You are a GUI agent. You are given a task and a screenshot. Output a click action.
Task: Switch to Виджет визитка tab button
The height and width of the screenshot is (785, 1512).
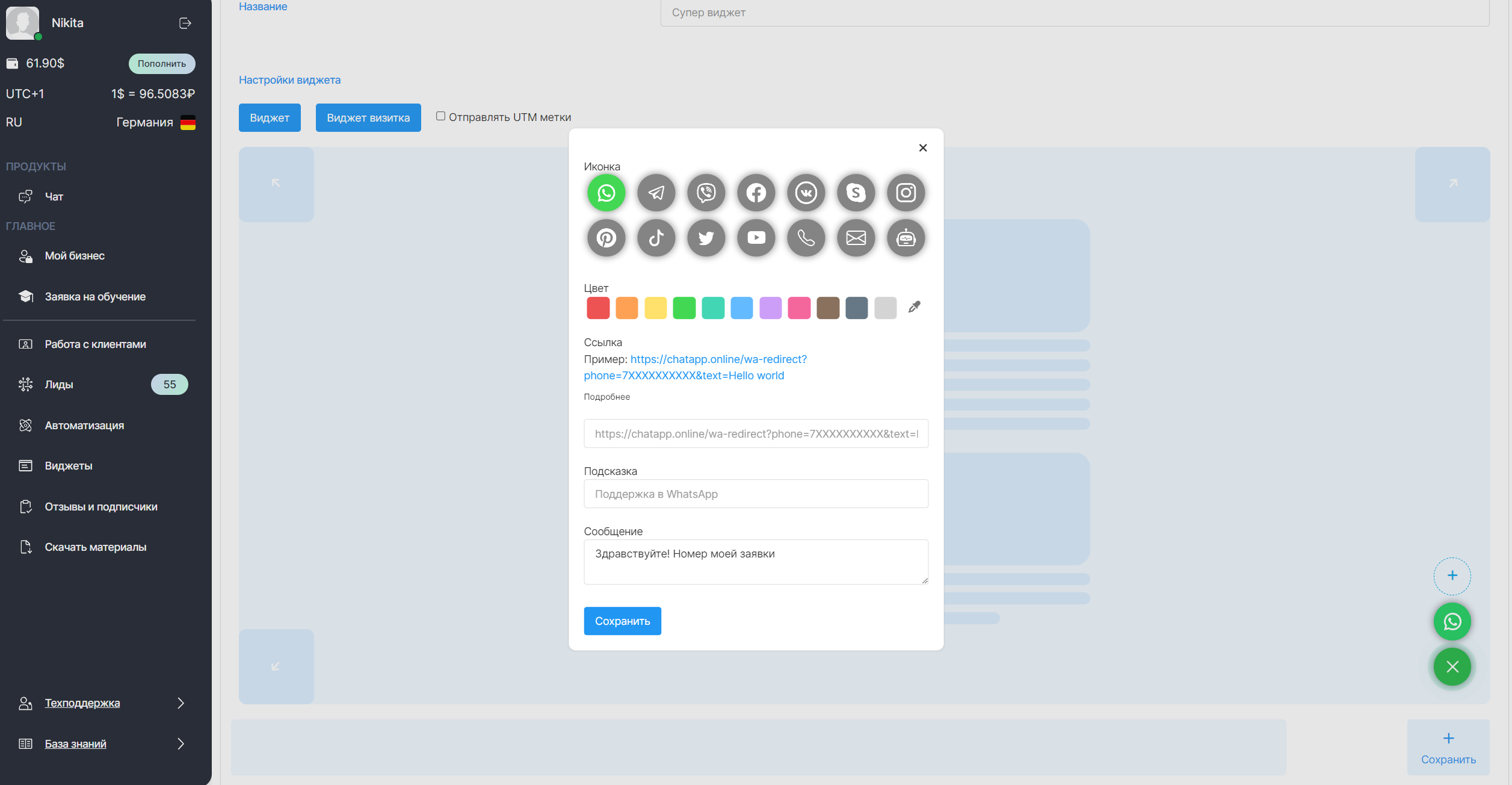coord(368,118)
